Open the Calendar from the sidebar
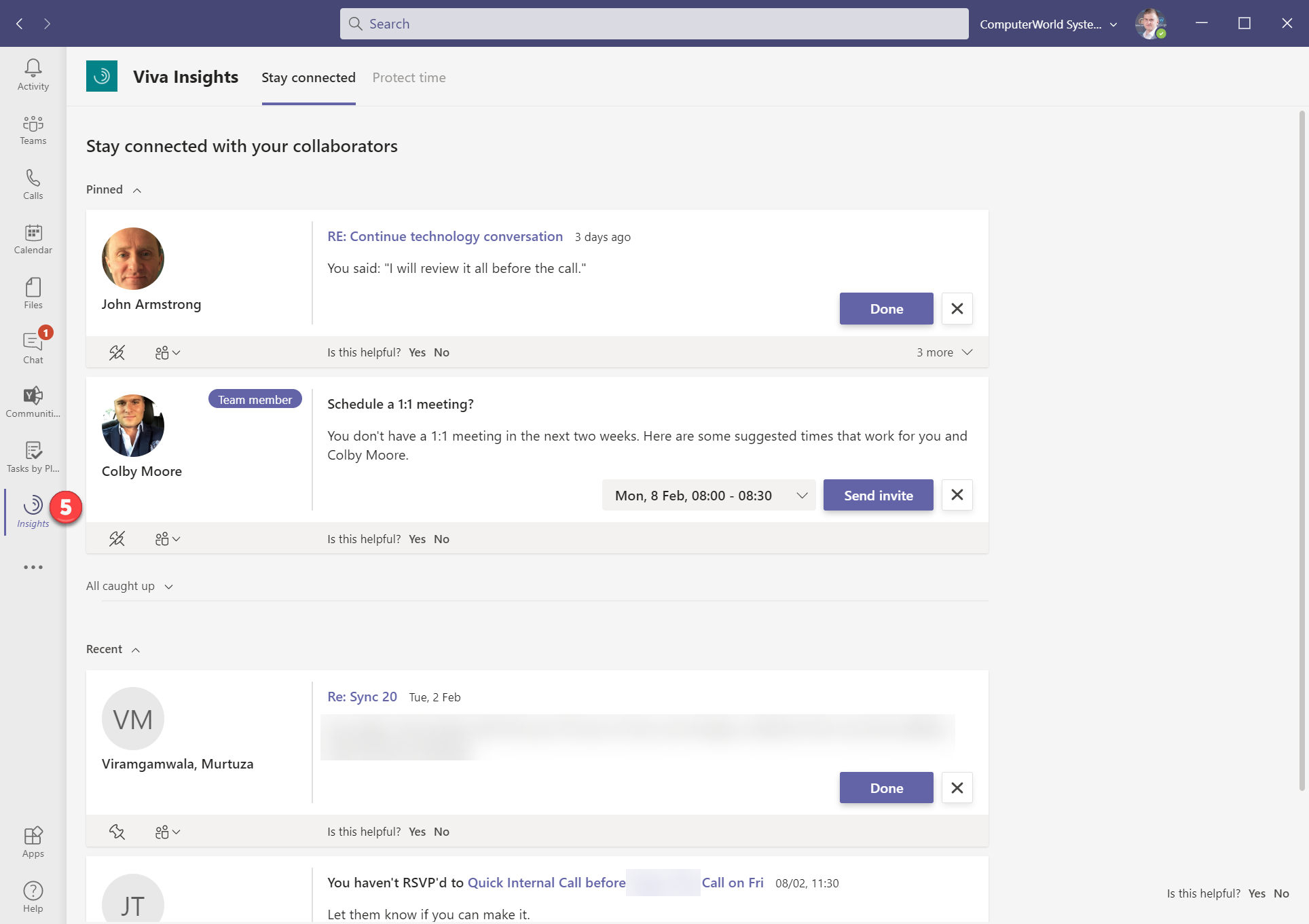The image size is (1309, 924). (x=33, y=239)
